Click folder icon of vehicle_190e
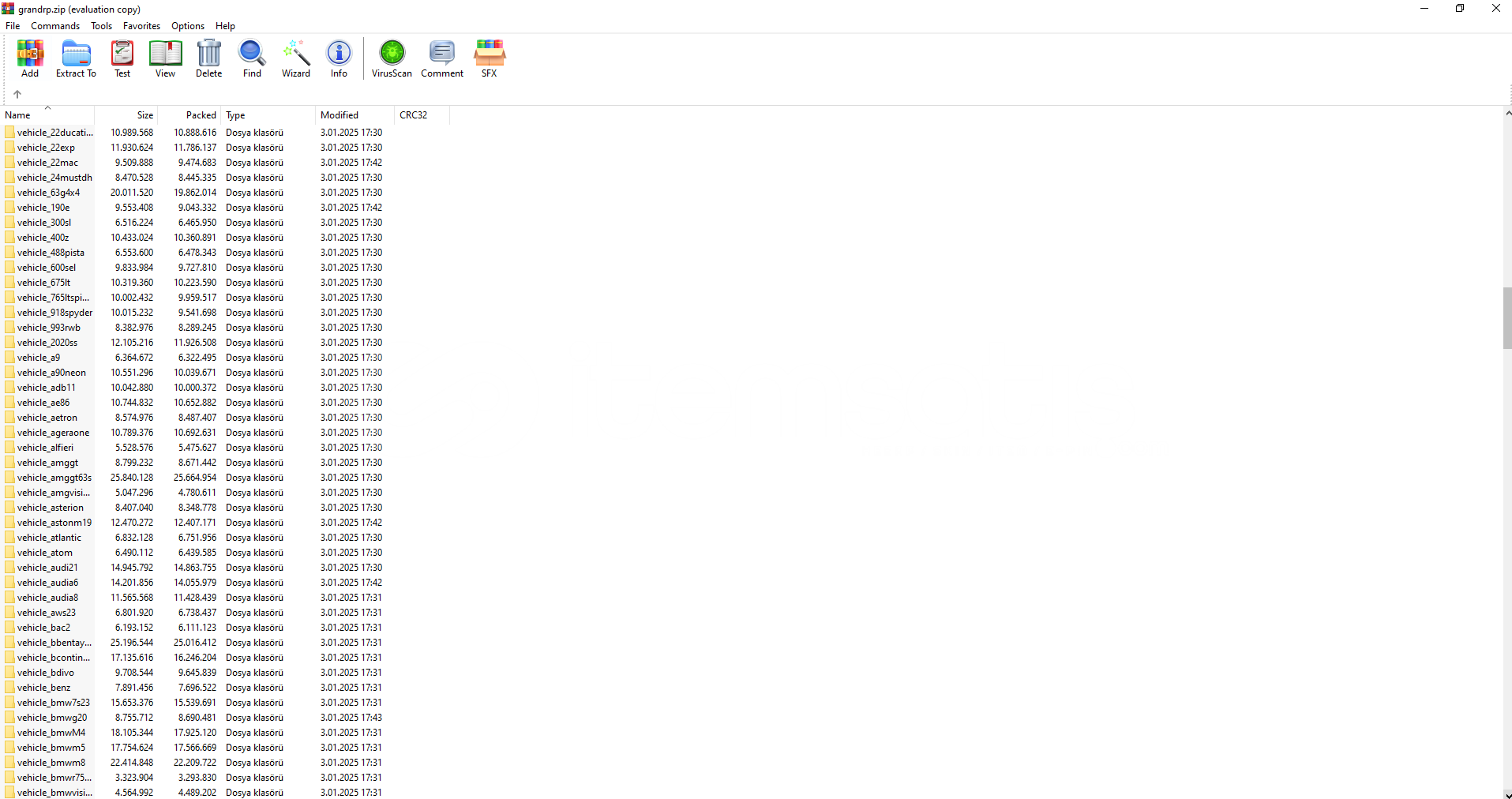 click(x=9, y=208)
